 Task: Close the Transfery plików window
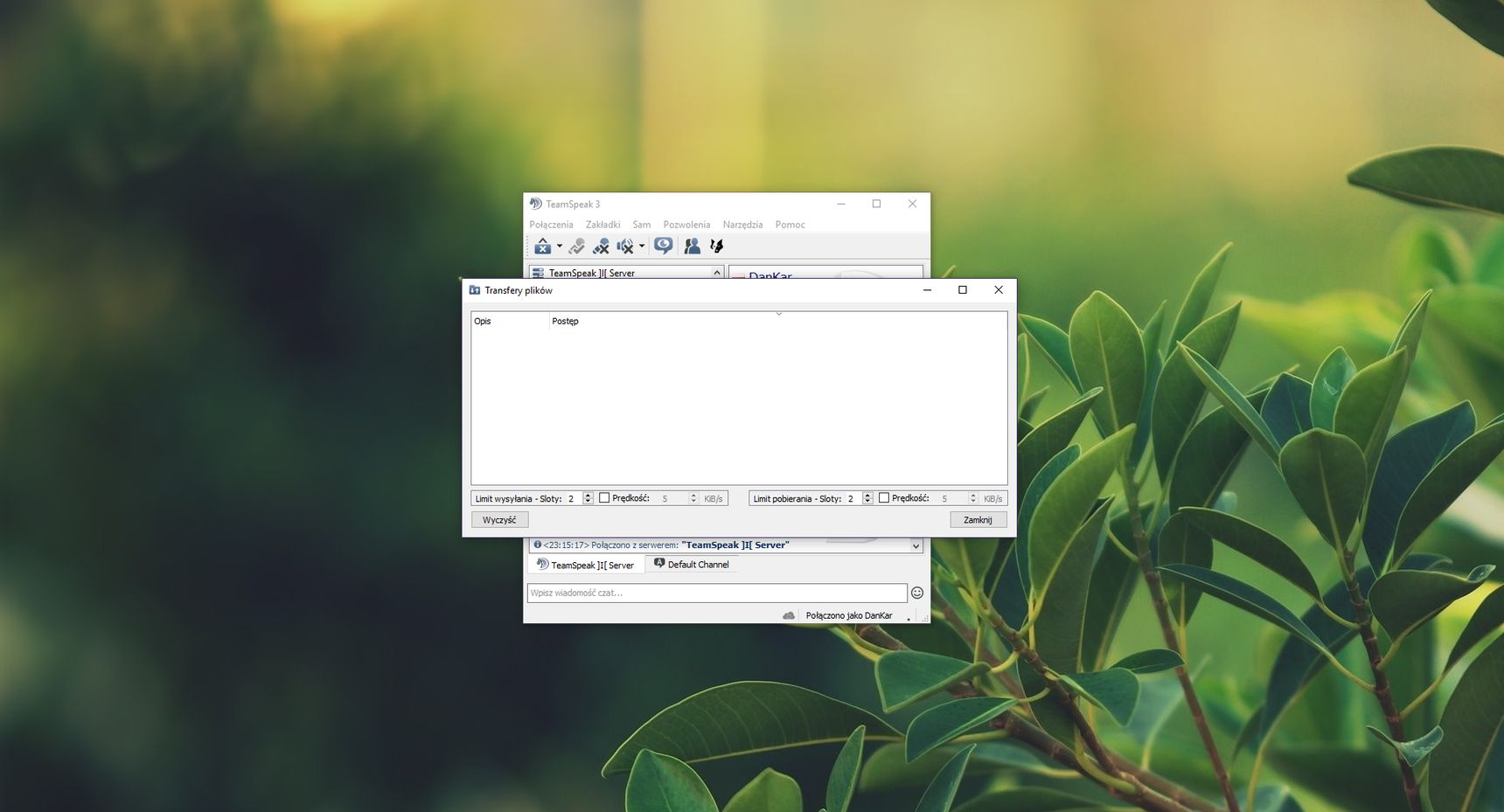pyautogui.click(x=999, y=290)
